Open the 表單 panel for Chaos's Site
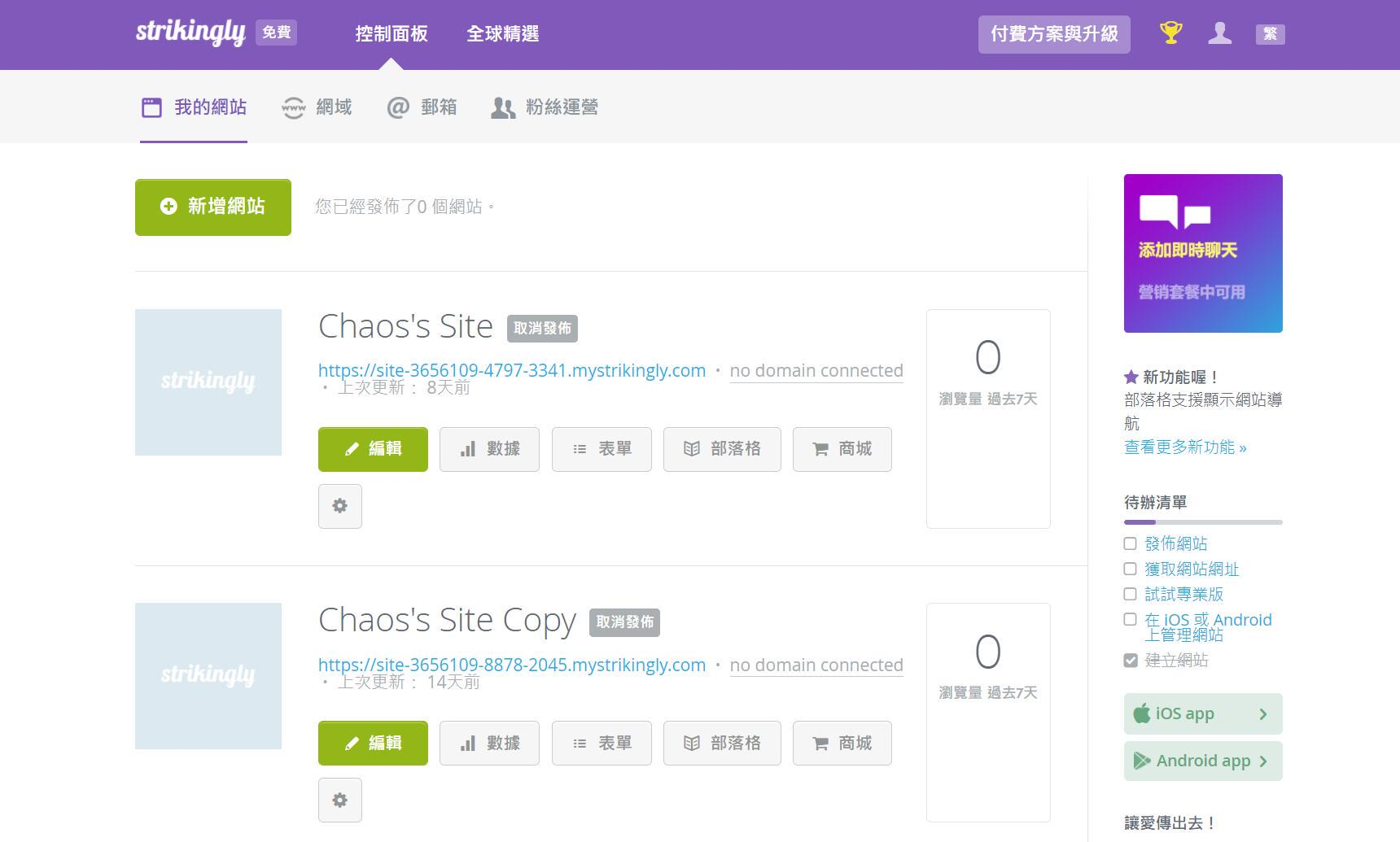This screenshot has height=842, width=1400. coord(601,449)
